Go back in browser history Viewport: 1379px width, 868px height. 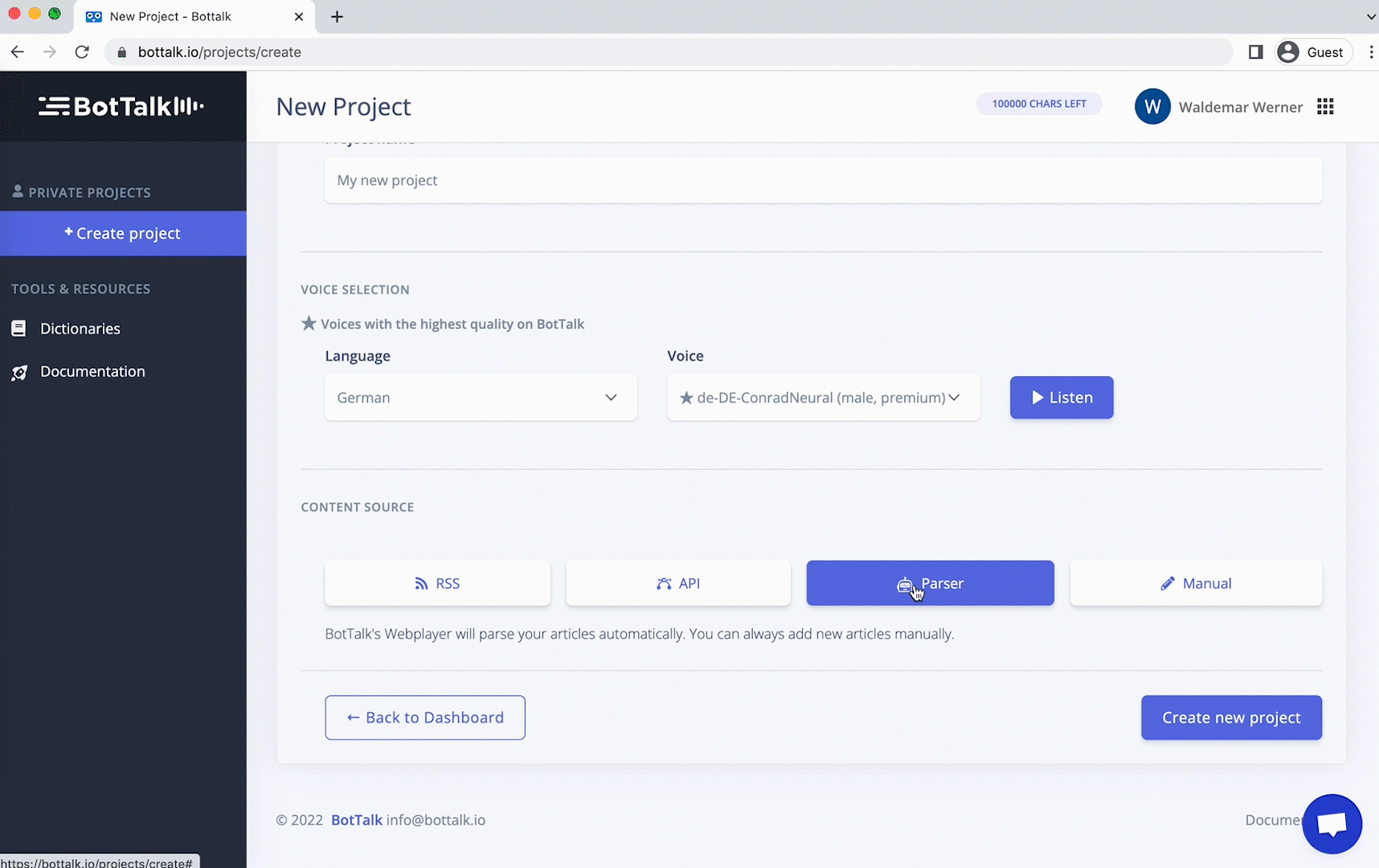point(18,52)
